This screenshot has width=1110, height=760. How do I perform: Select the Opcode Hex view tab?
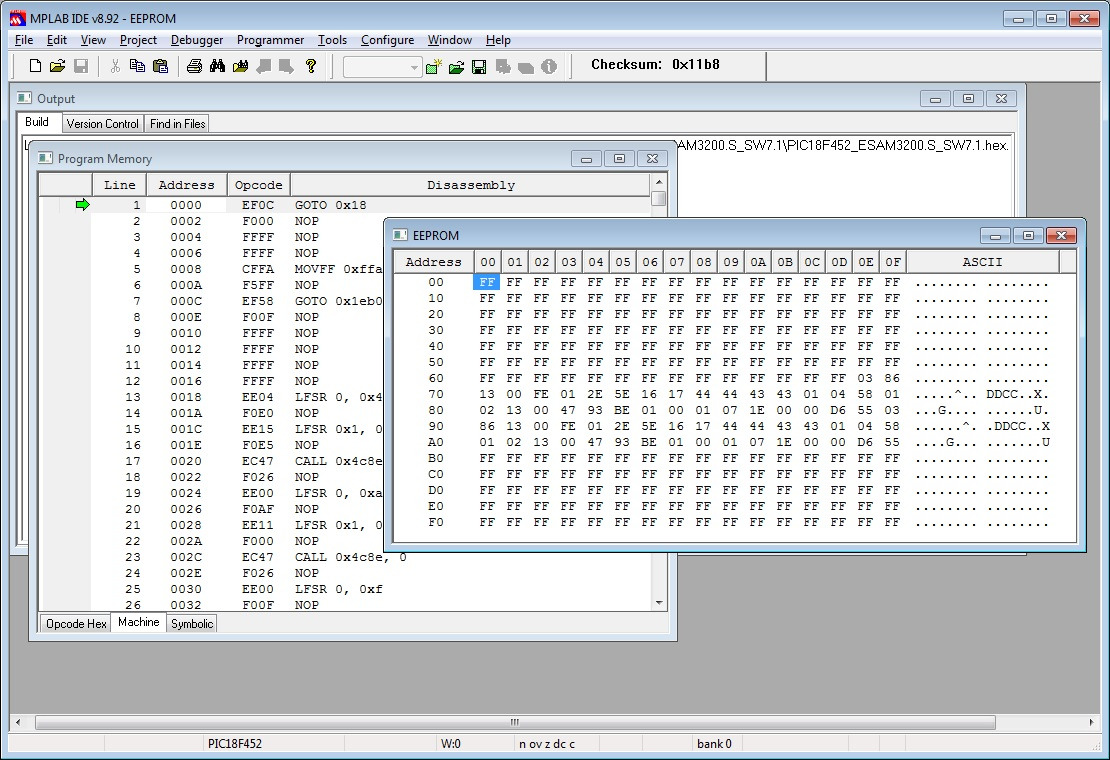click(x=76, y=624)
